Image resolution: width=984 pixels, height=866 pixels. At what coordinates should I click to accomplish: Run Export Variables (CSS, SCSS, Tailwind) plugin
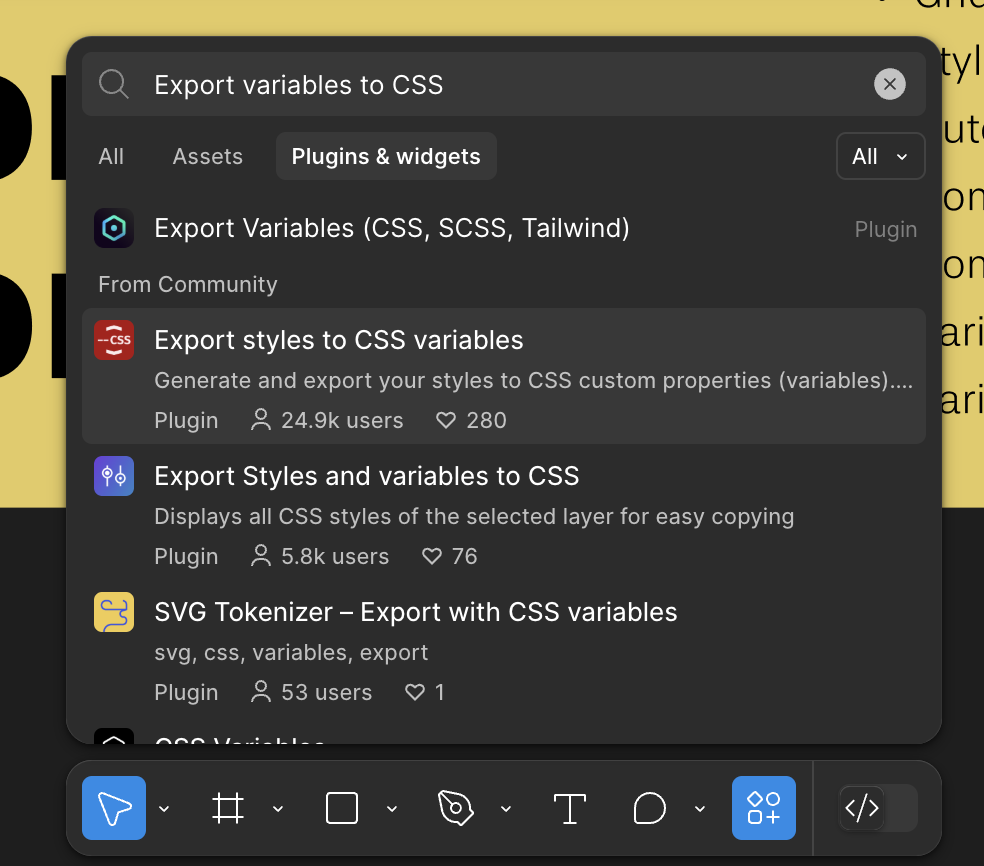point(392,229)
